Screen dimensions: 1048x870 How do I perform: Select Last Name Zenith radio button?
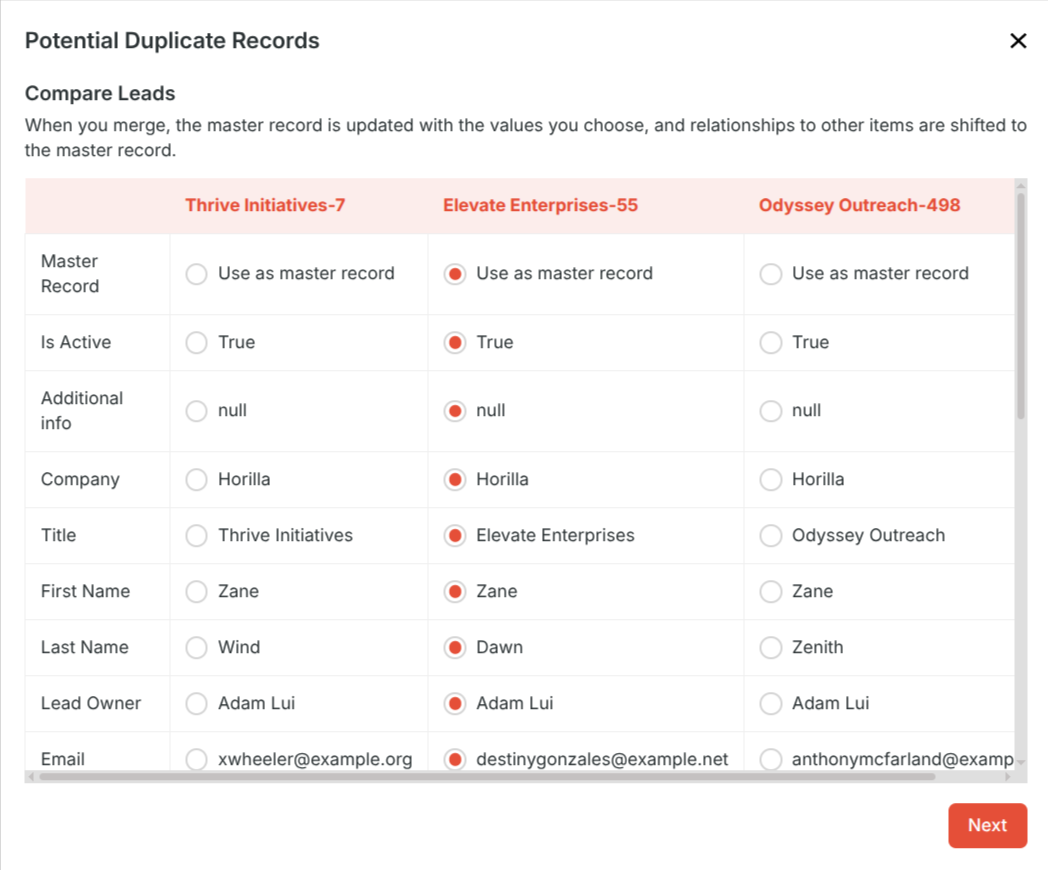point(771,647)
